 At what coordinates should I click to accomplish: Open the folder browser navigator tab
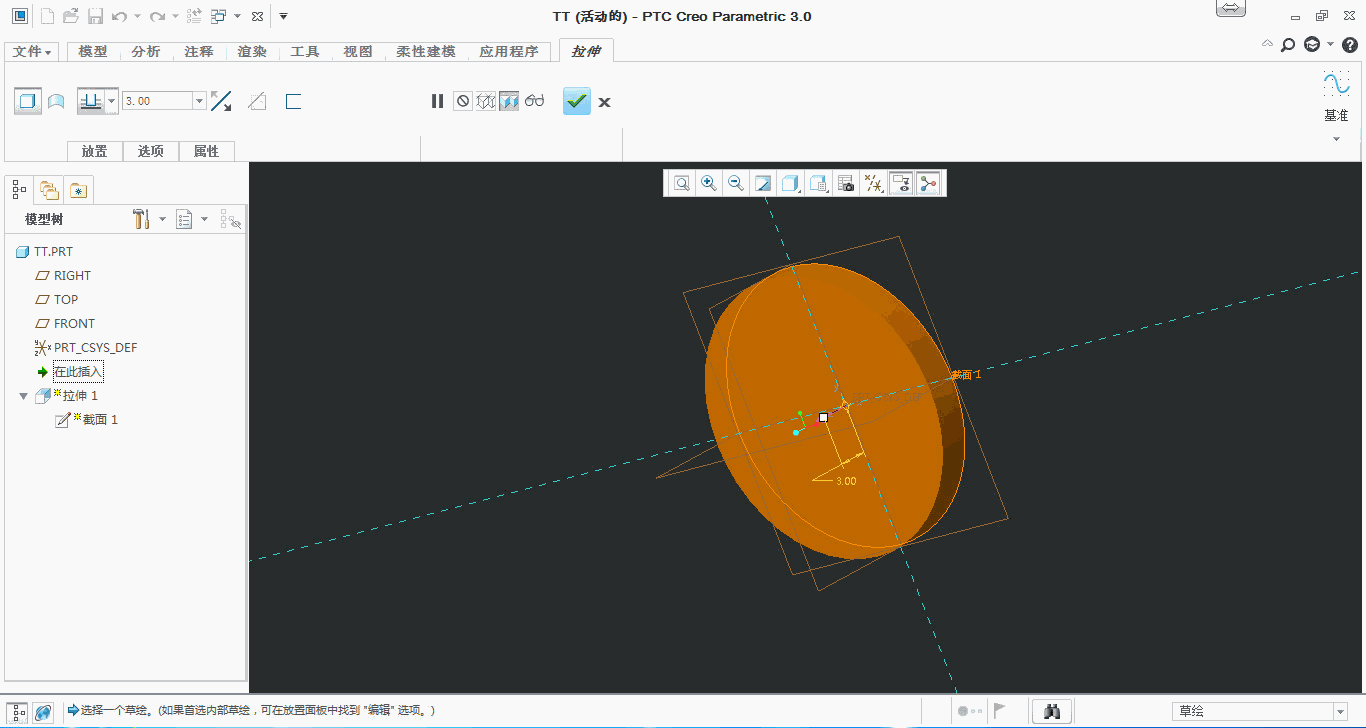tap(49, 189)
